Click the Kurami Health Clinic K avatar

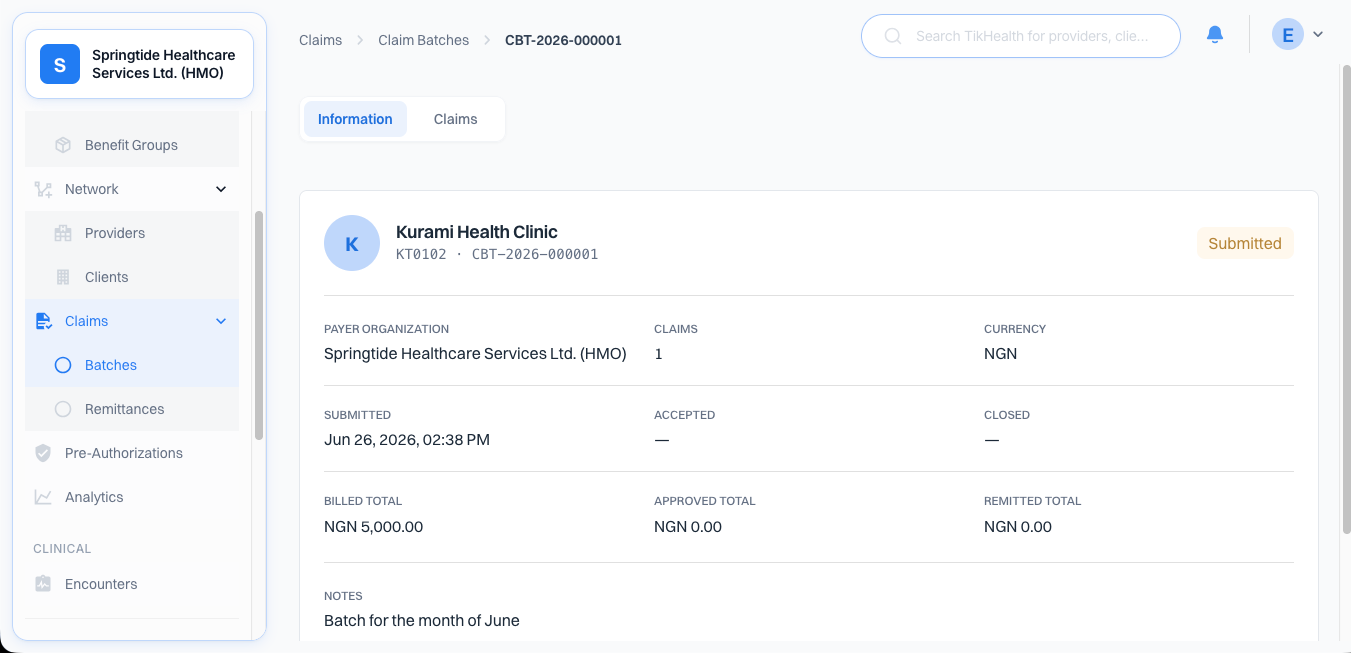click(352, 243)
